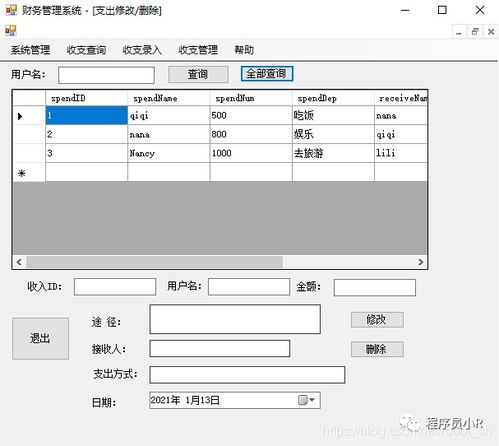This screenshot has width=499, height=446.
Task: Open the 收支录入 menu
Action: (142, 50)
